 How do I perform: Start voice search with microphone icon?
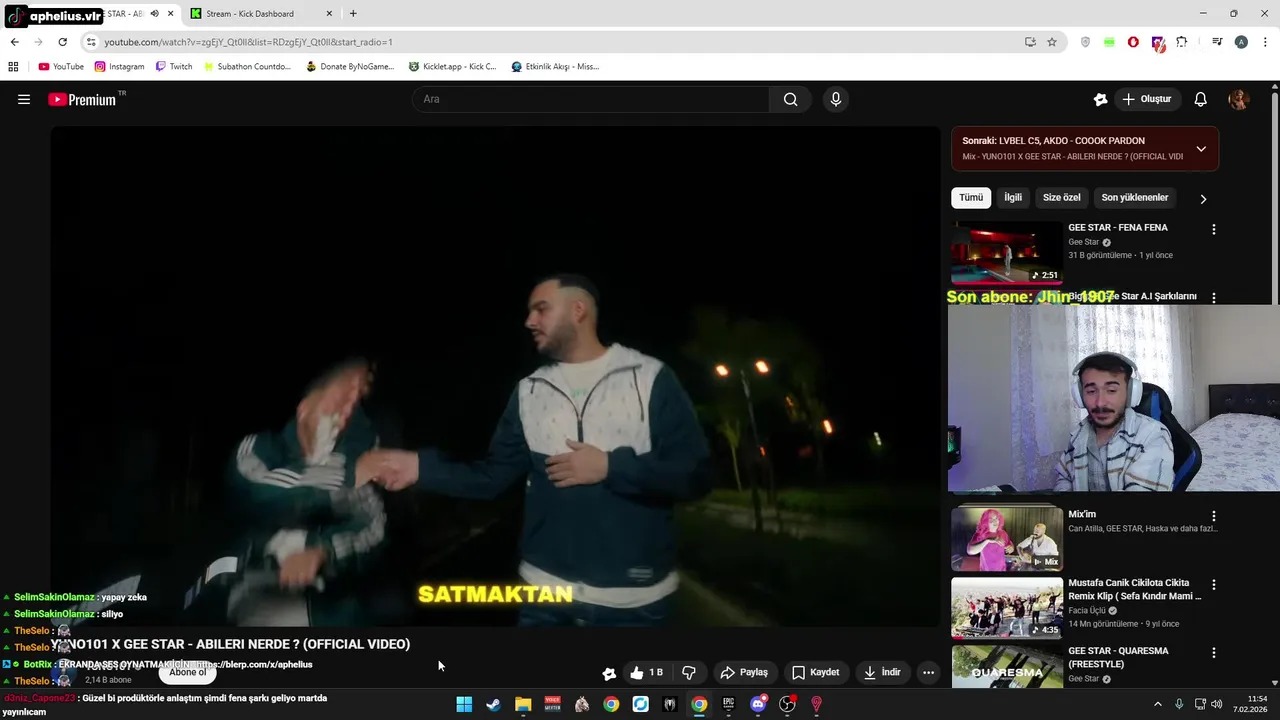point(836,99)
